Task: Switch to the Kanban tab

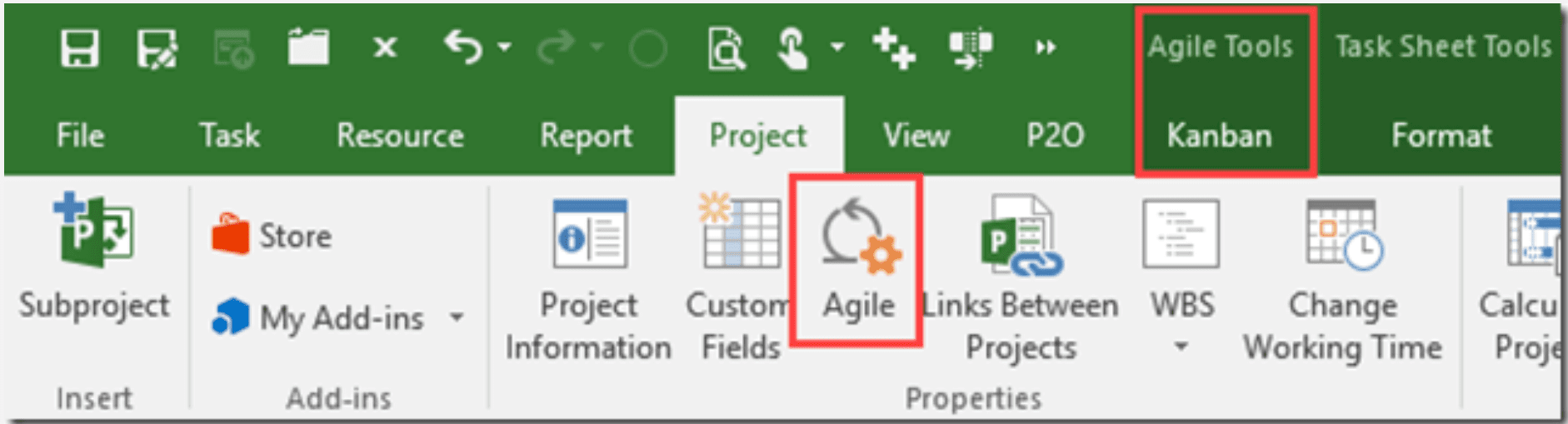Action: click(1219, 135)
